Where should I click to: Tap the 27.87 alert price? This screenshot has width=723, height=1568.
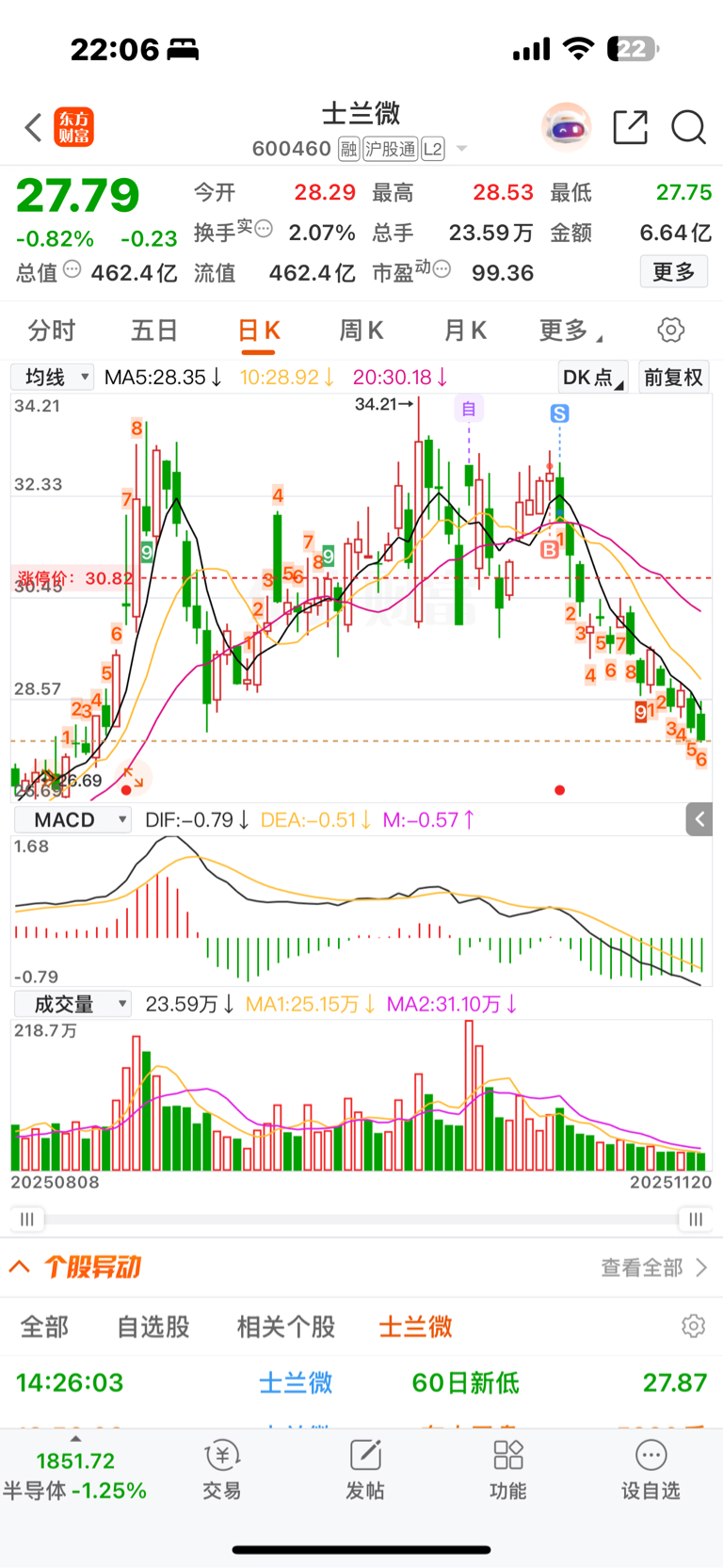coord(675,1382)
